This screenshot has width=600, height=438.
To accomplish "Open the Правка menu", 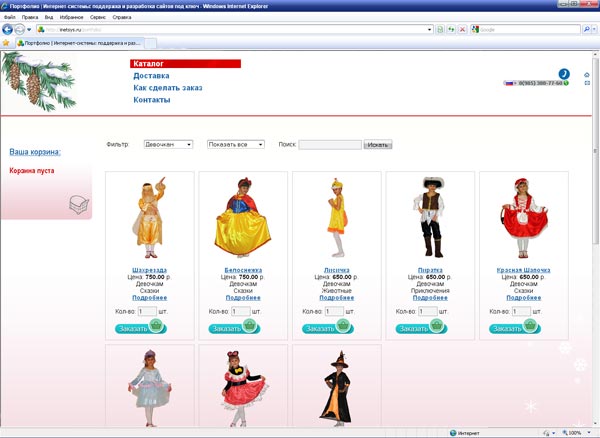I will pos(30,17).
